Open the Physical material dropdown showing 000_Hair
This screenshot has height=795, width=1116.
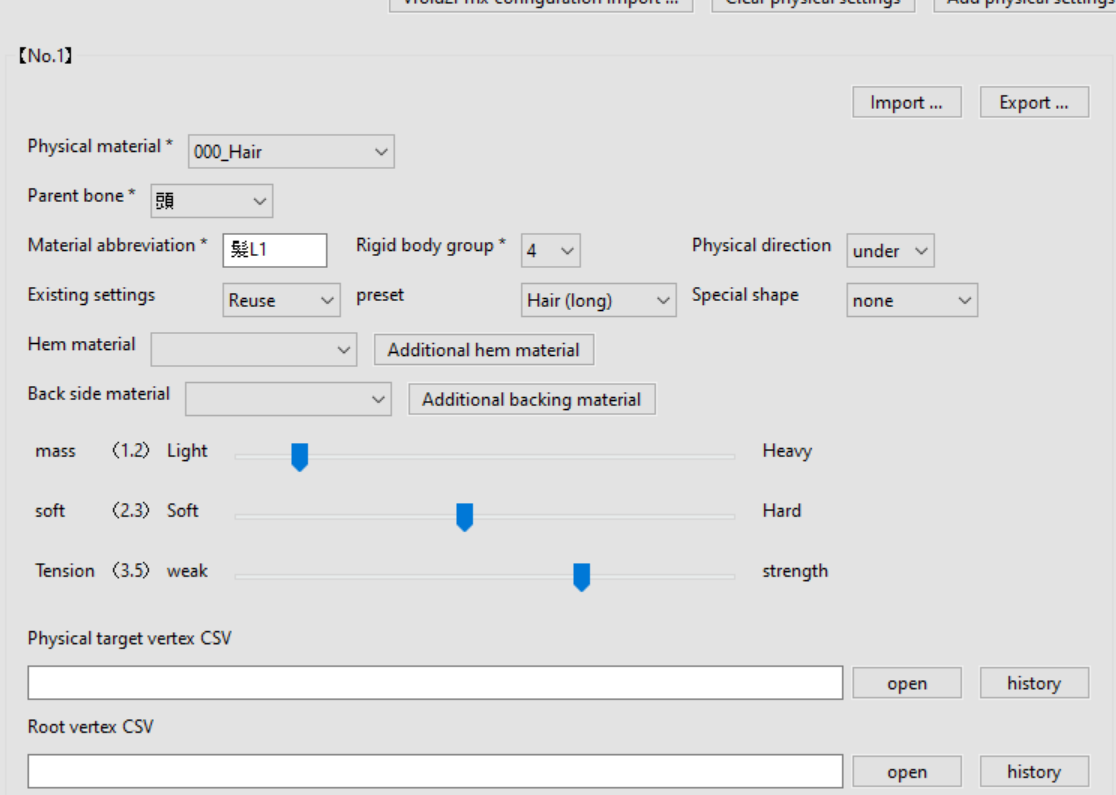[x=290, y=151]
